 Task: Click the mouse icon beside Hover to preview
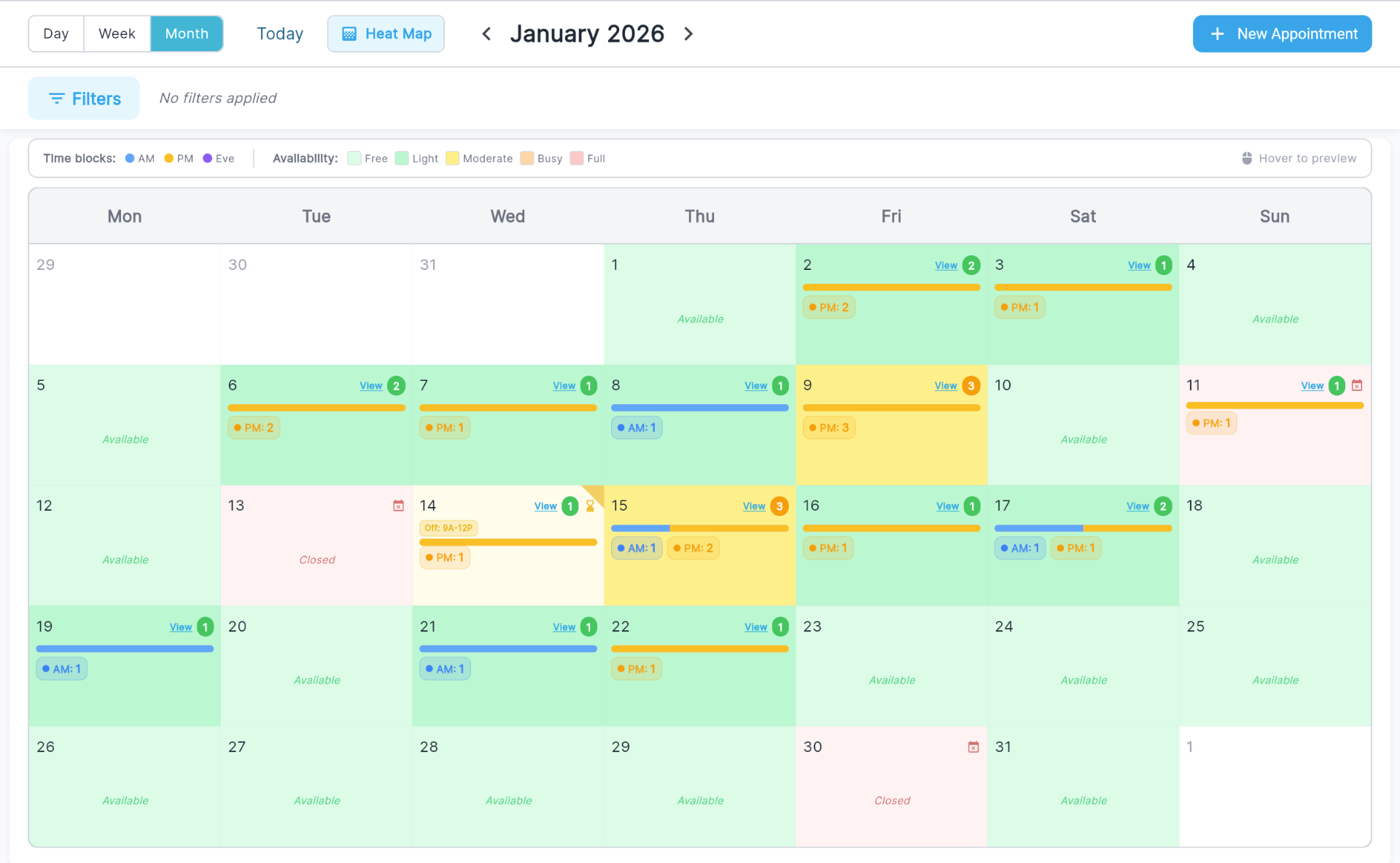point(1247,158)
